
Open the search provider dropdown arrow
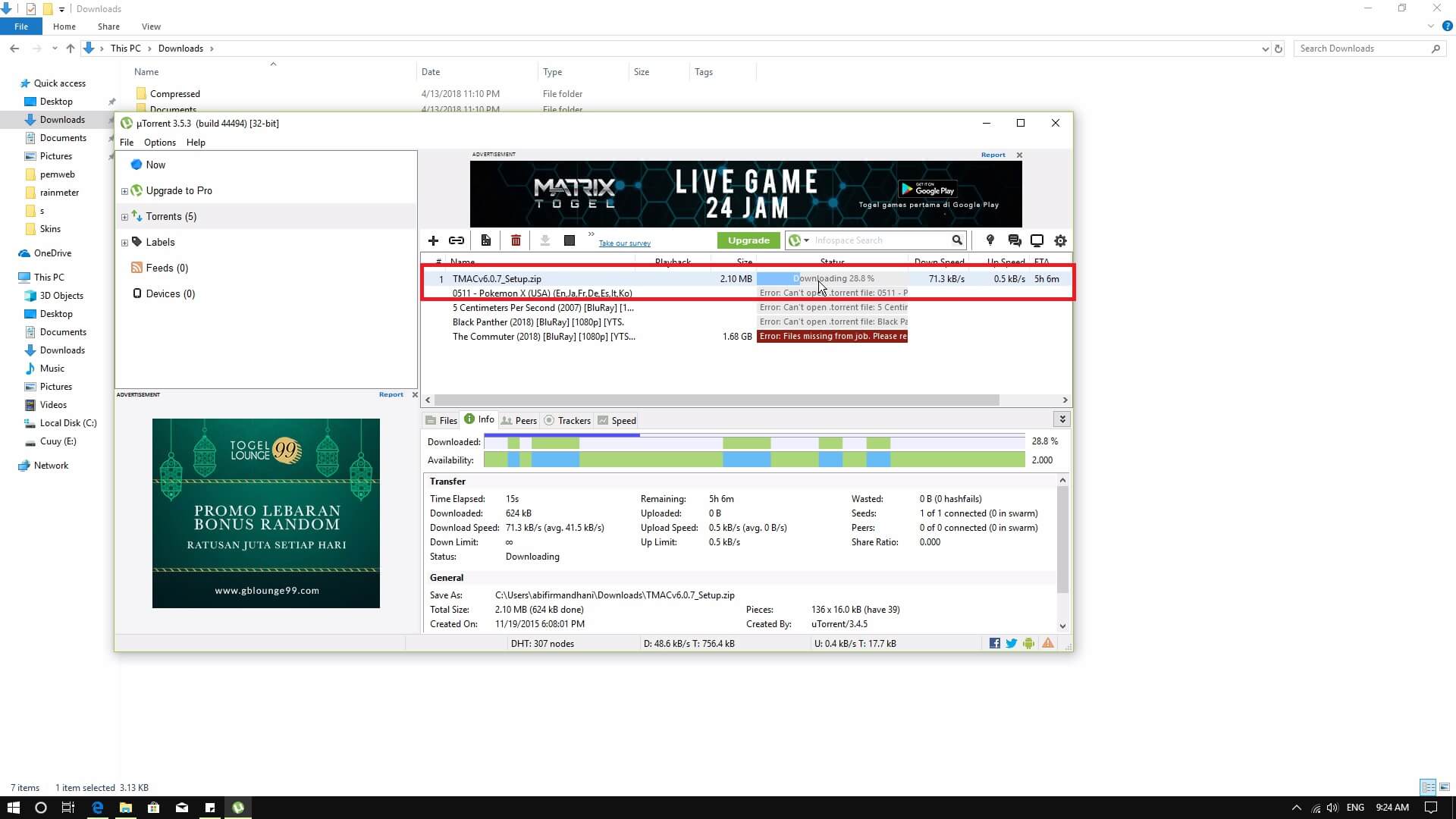click(806, 240)
